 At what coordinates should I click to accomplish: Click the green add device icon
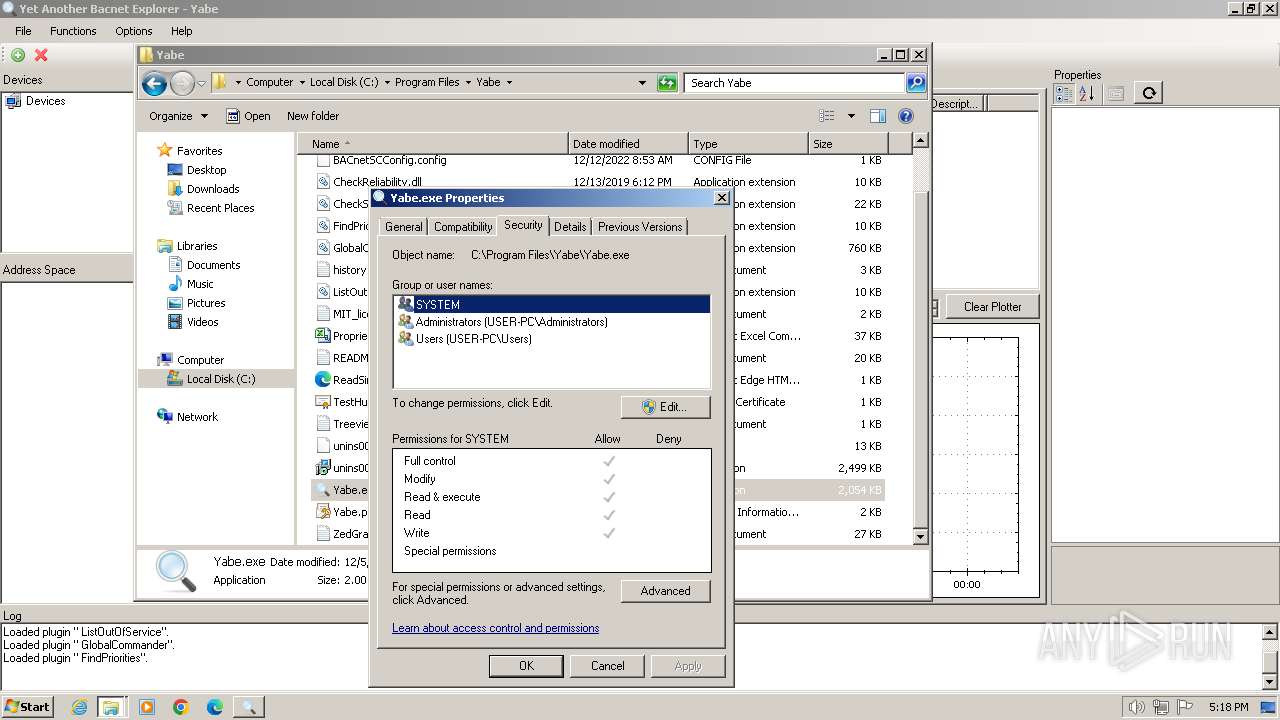(18, 55)
